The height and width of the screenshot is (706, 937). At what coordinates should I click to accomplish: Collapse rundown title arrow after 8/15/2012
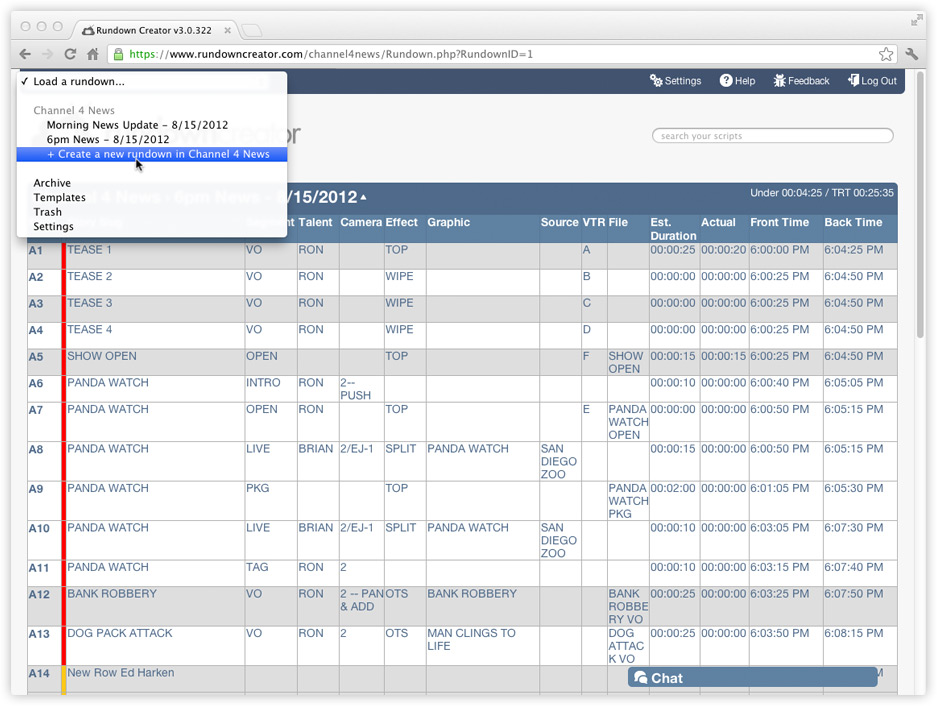[x=363, y=198]
